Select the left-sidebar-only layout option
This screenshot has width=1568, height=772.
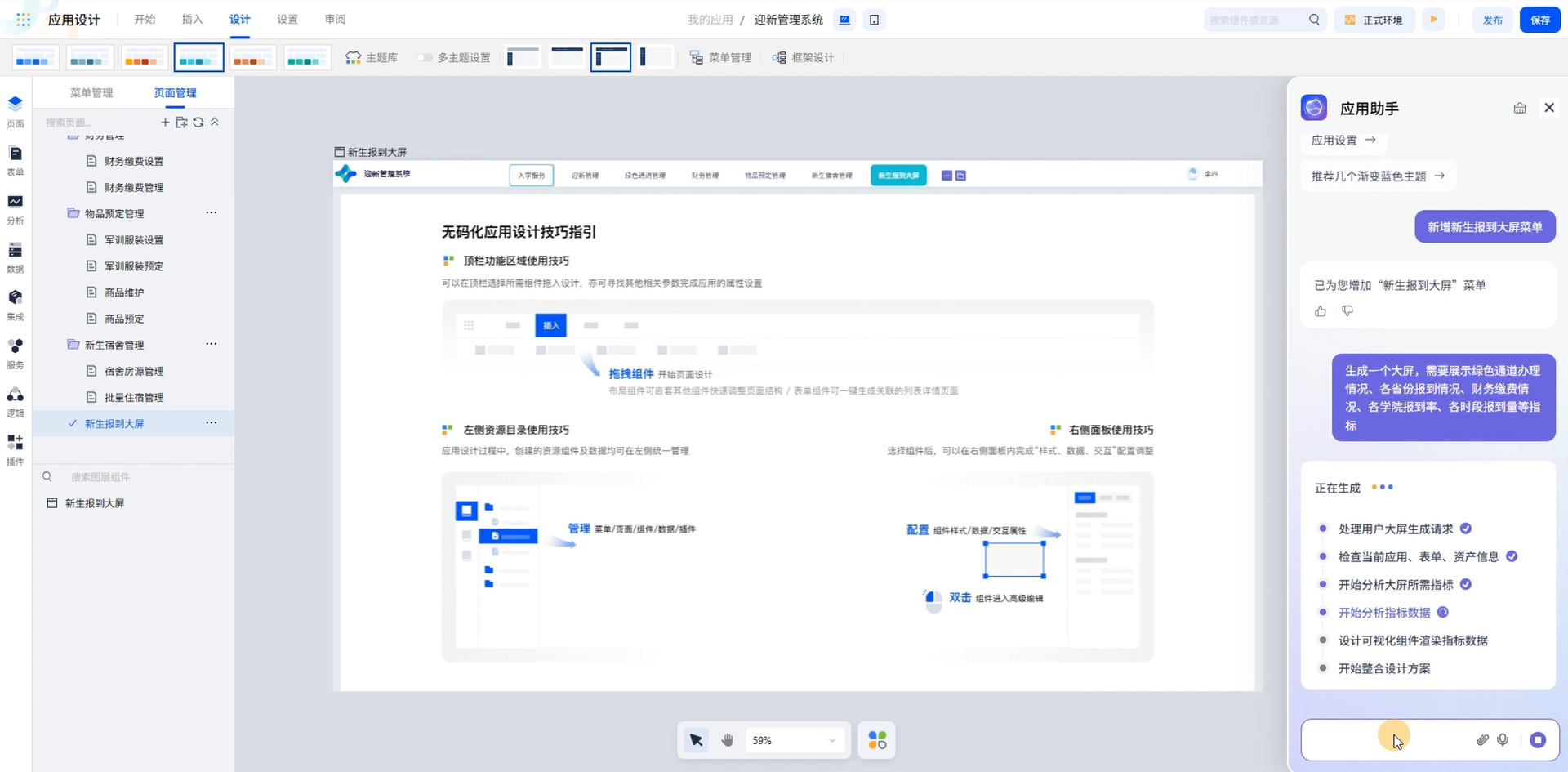[655, 57]
